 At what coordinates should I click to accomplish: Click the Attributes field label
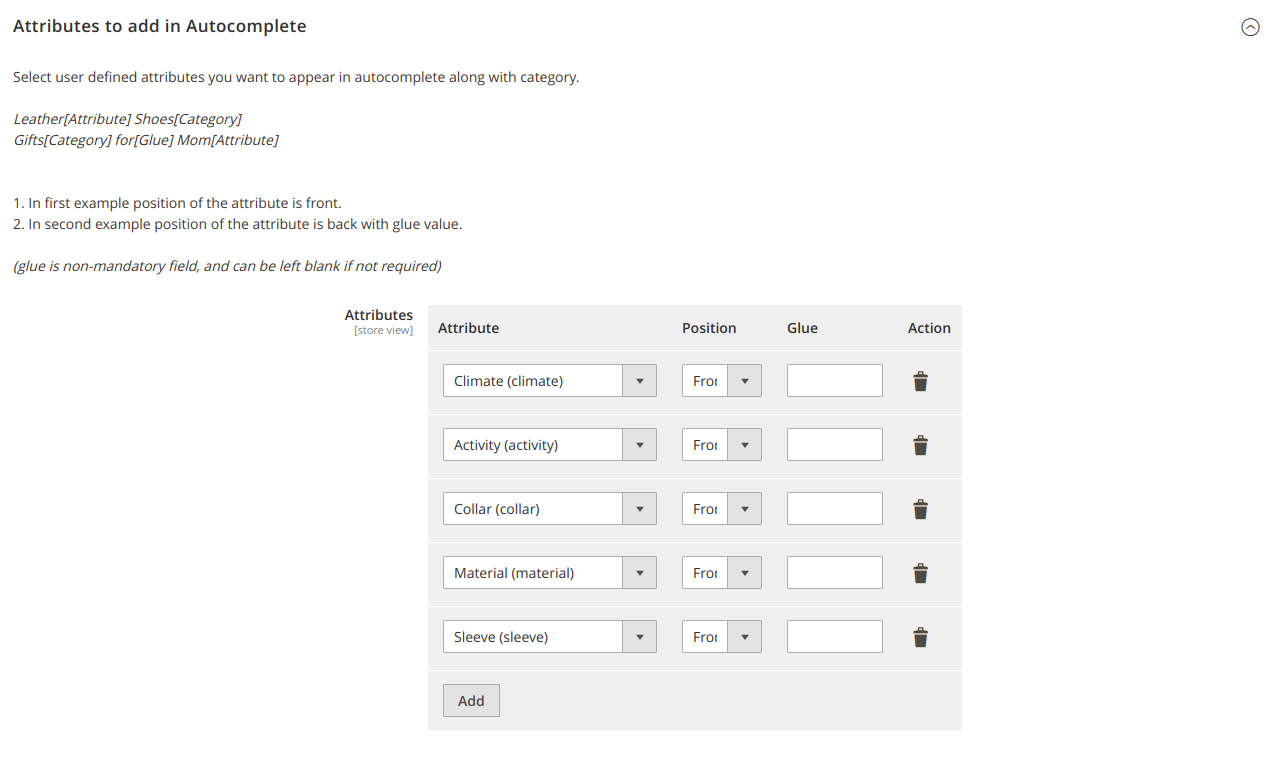point(378,314)
